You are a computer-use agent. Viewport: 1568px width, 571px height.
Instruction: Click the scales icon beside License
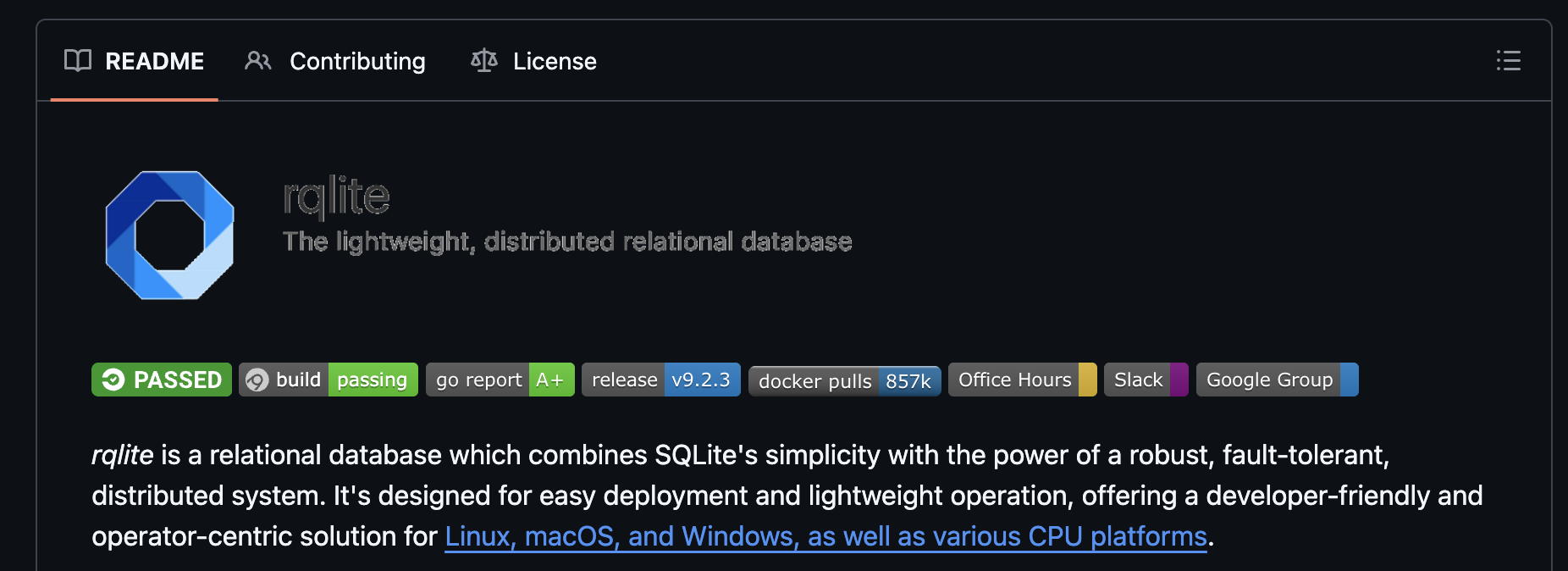tap(484, 61)
